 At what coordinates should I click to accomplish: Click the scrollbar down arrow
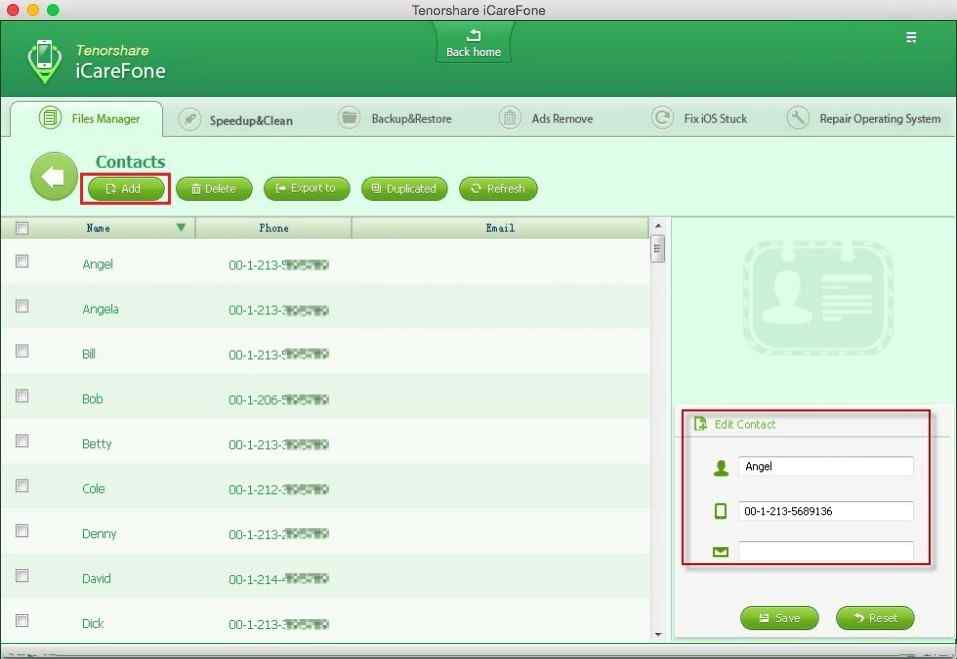tap(658, 635)
